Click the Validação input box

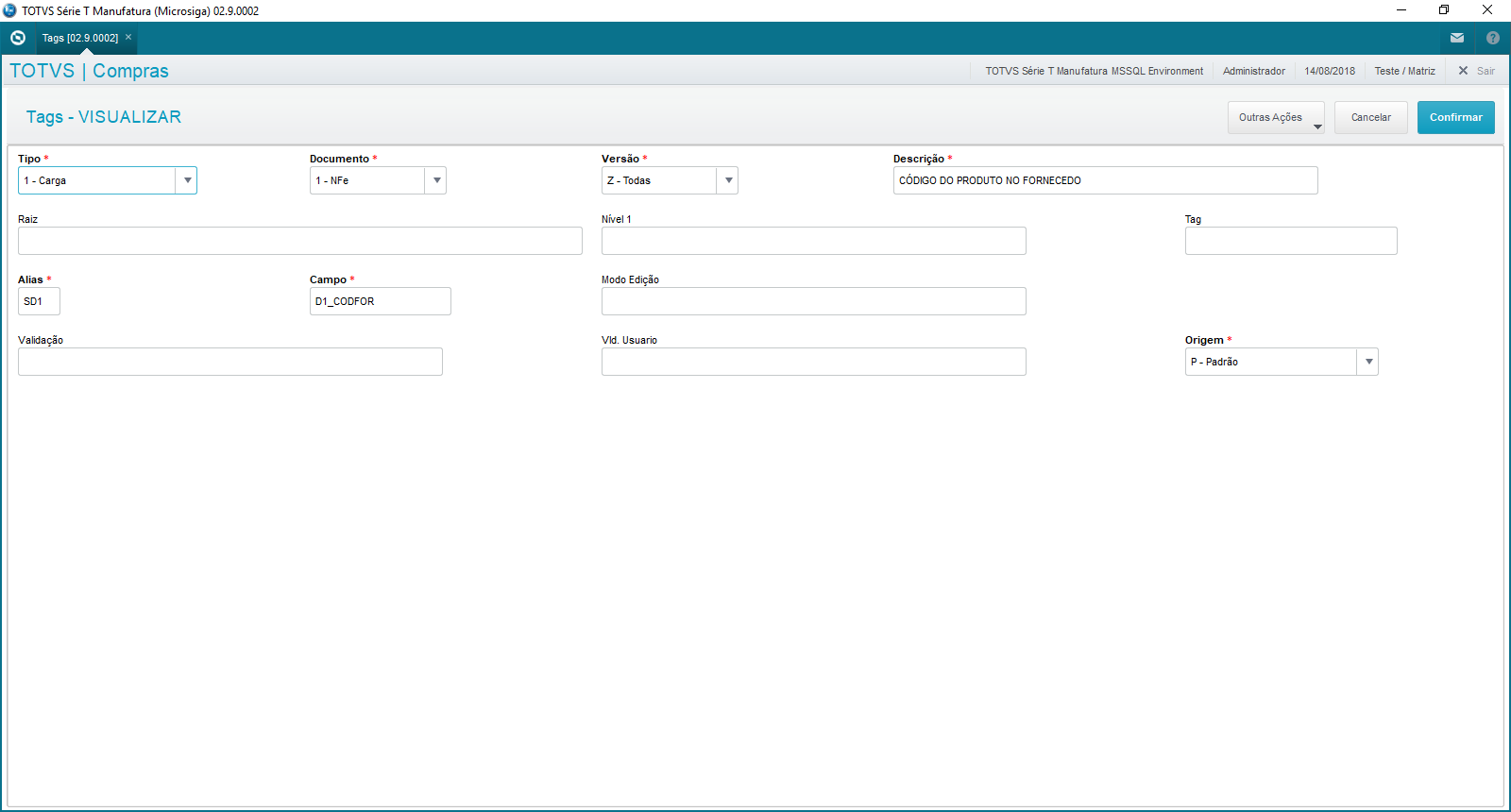click(x=229, y=362)
